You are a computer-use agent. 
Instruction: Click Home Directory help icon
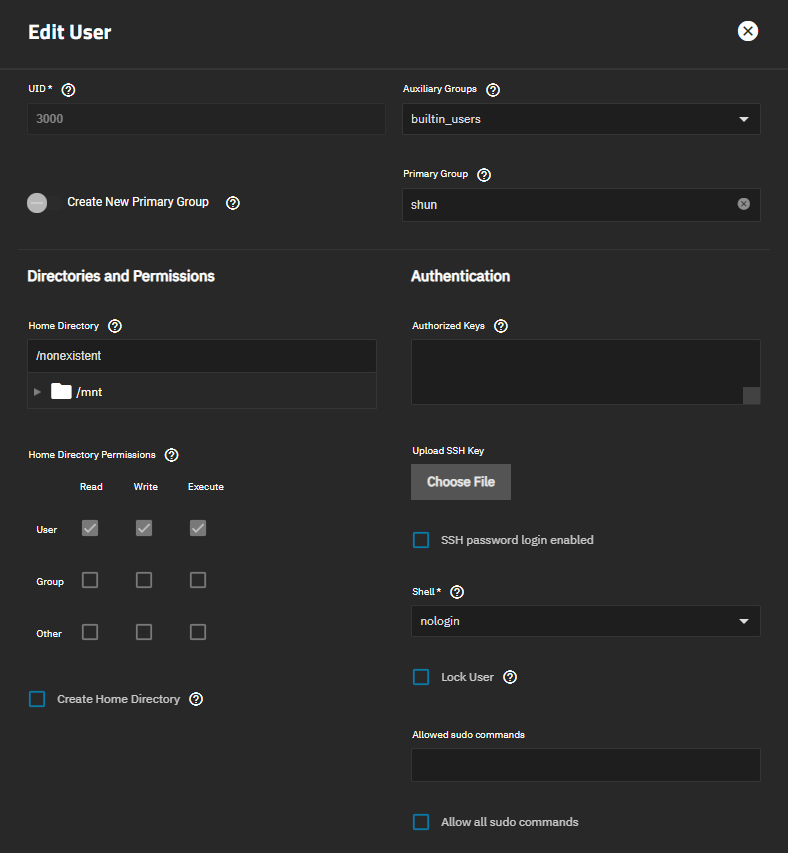coord(115,326)
